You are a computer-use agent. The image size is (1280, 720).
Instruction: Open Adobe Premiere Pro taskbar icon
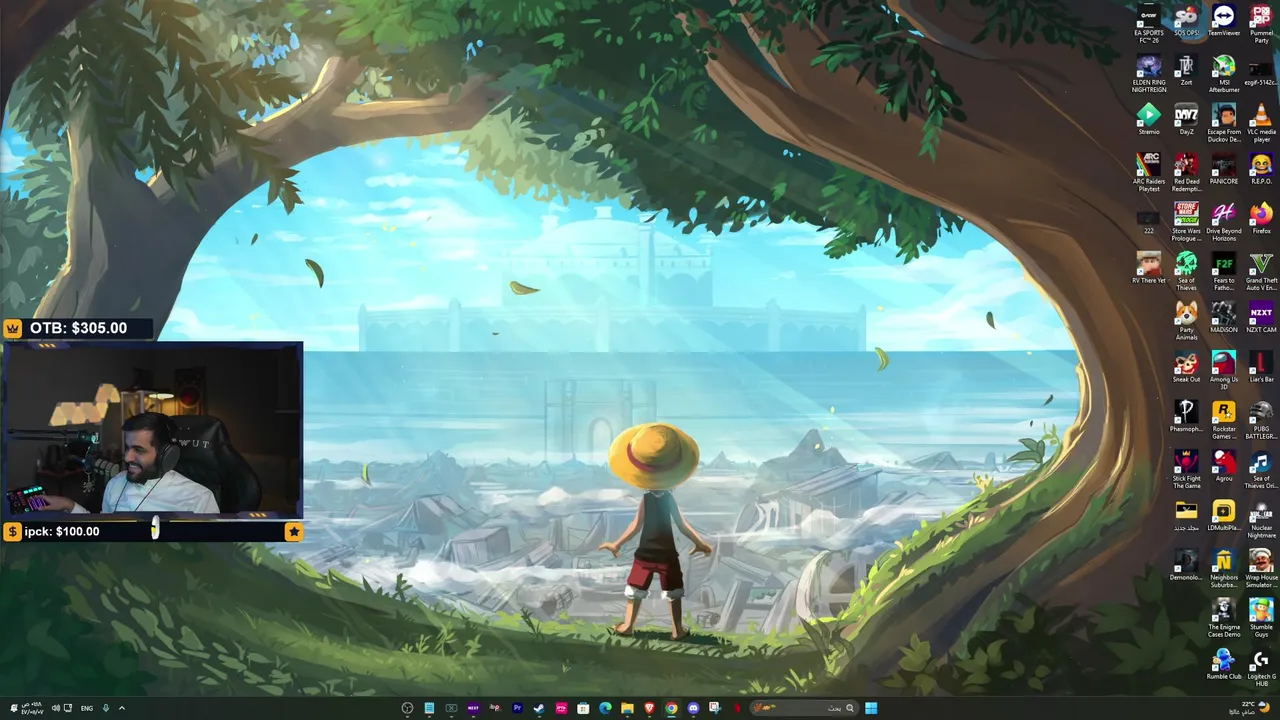(x=517, y=708)
